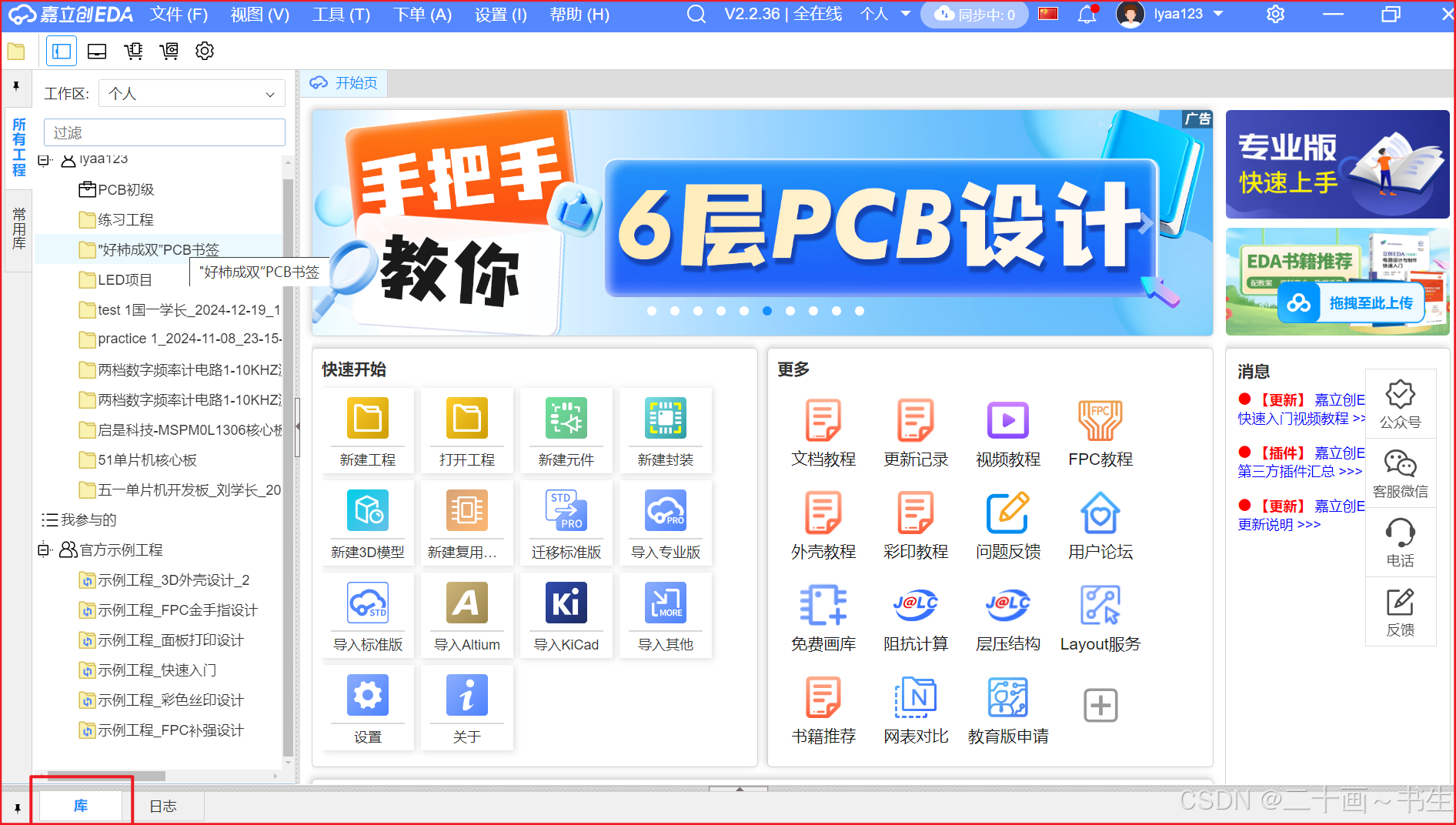Select the sixth banner carousel dot
This screenshot has height=825, width=1456.
pyautogui.click(x=767, y=311)
